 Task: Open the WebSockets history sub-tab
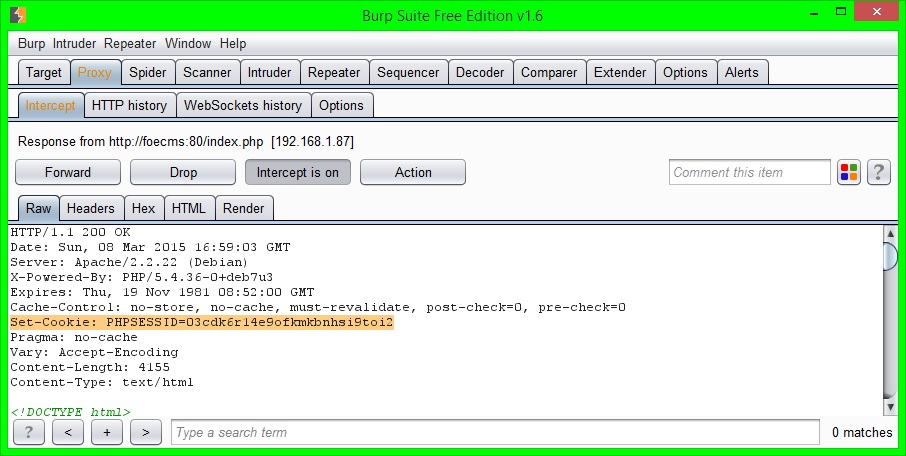243,106
